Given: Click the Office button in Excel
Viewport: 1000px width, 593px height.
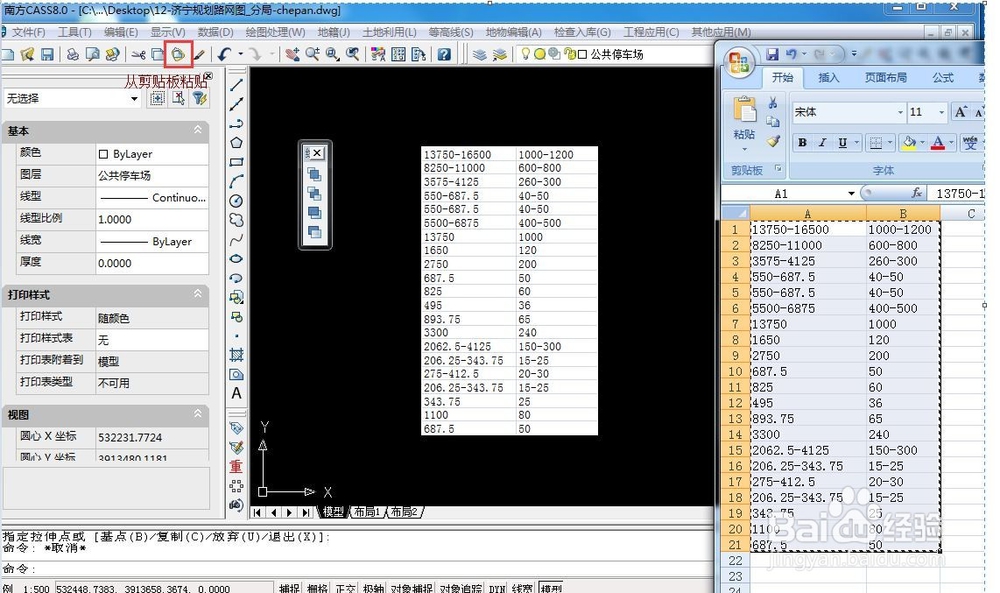Looking at the screenshot, I should pyautogui.click(x=737, y=62).
